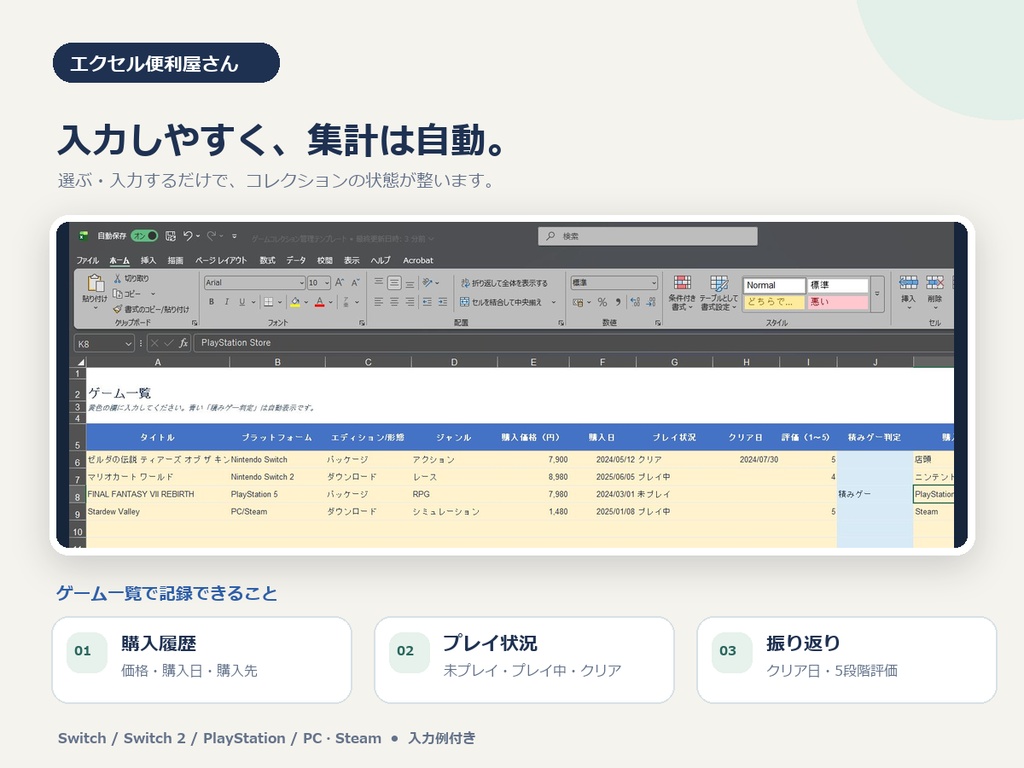This screenshot has width=1024, height=768.
Task: Apply the yellow fill color bucket
Action: coord(295,302)
